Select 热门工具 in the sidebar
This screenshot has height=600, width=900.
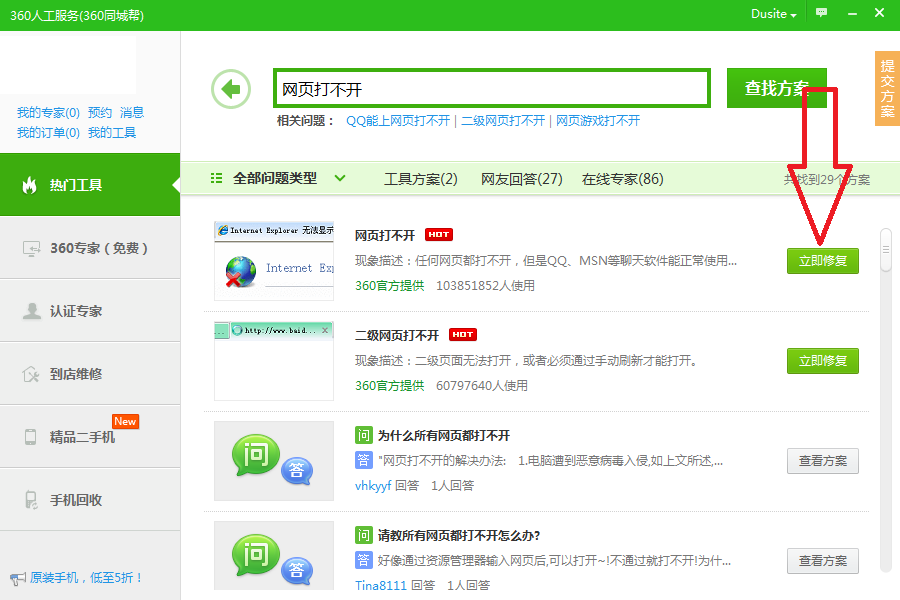click(90, 185)
